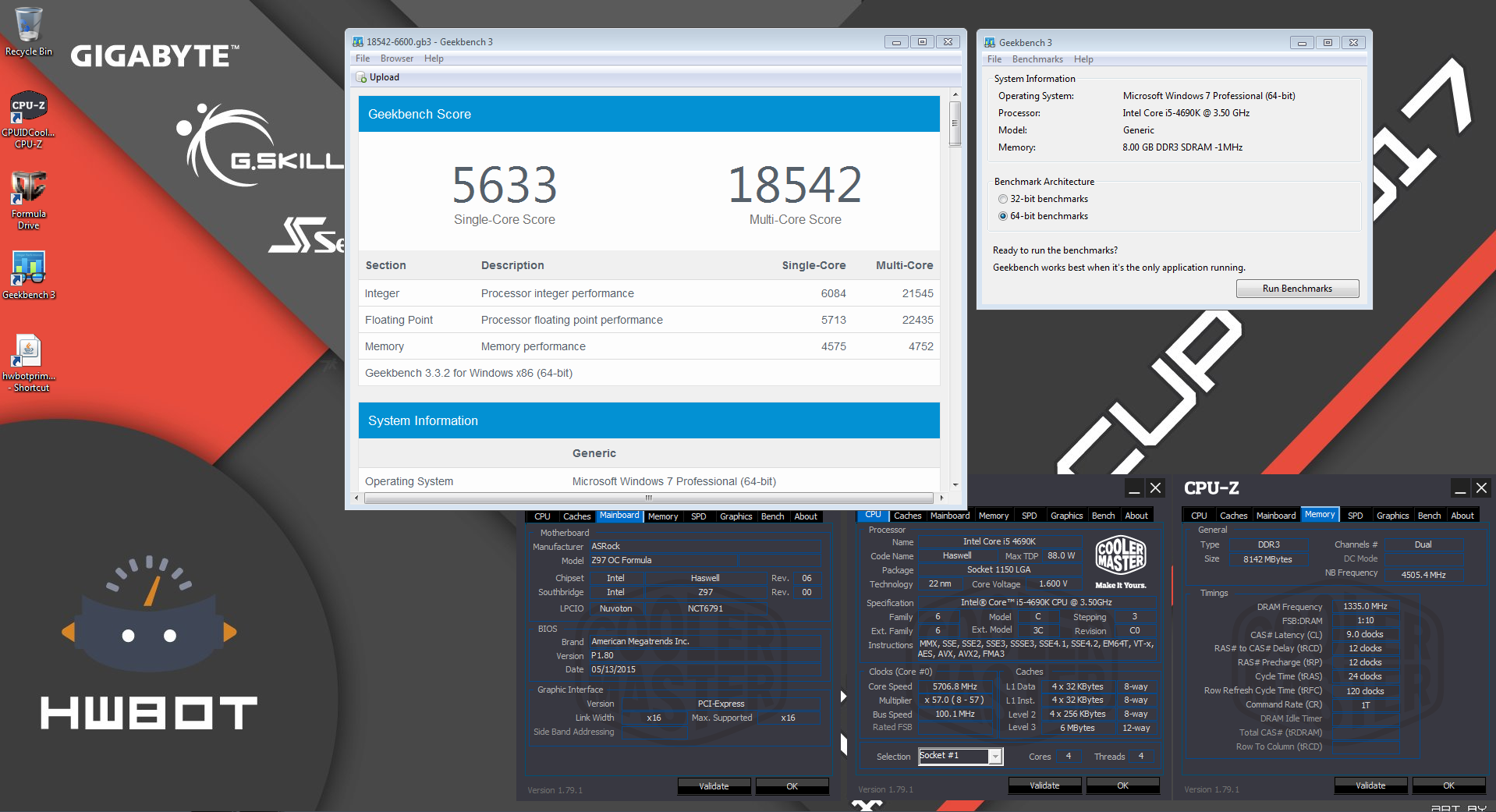Open Help menu in Geekbench 3 launcher
This screenshot has height=812, width=1496.
point(1083,59)
